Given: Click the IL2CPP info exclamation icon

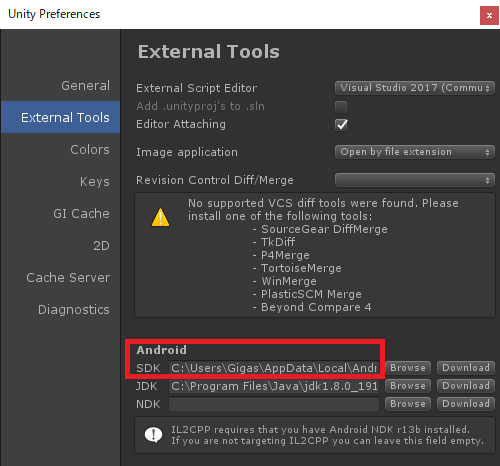Looking at the screenshot, I should click(x=153, y=435).
